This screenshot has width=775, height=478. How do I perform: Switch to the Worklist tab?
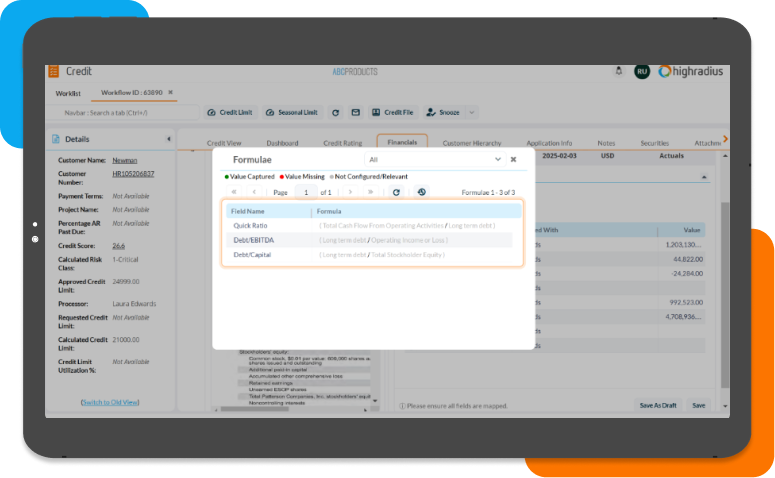(68, 93)
